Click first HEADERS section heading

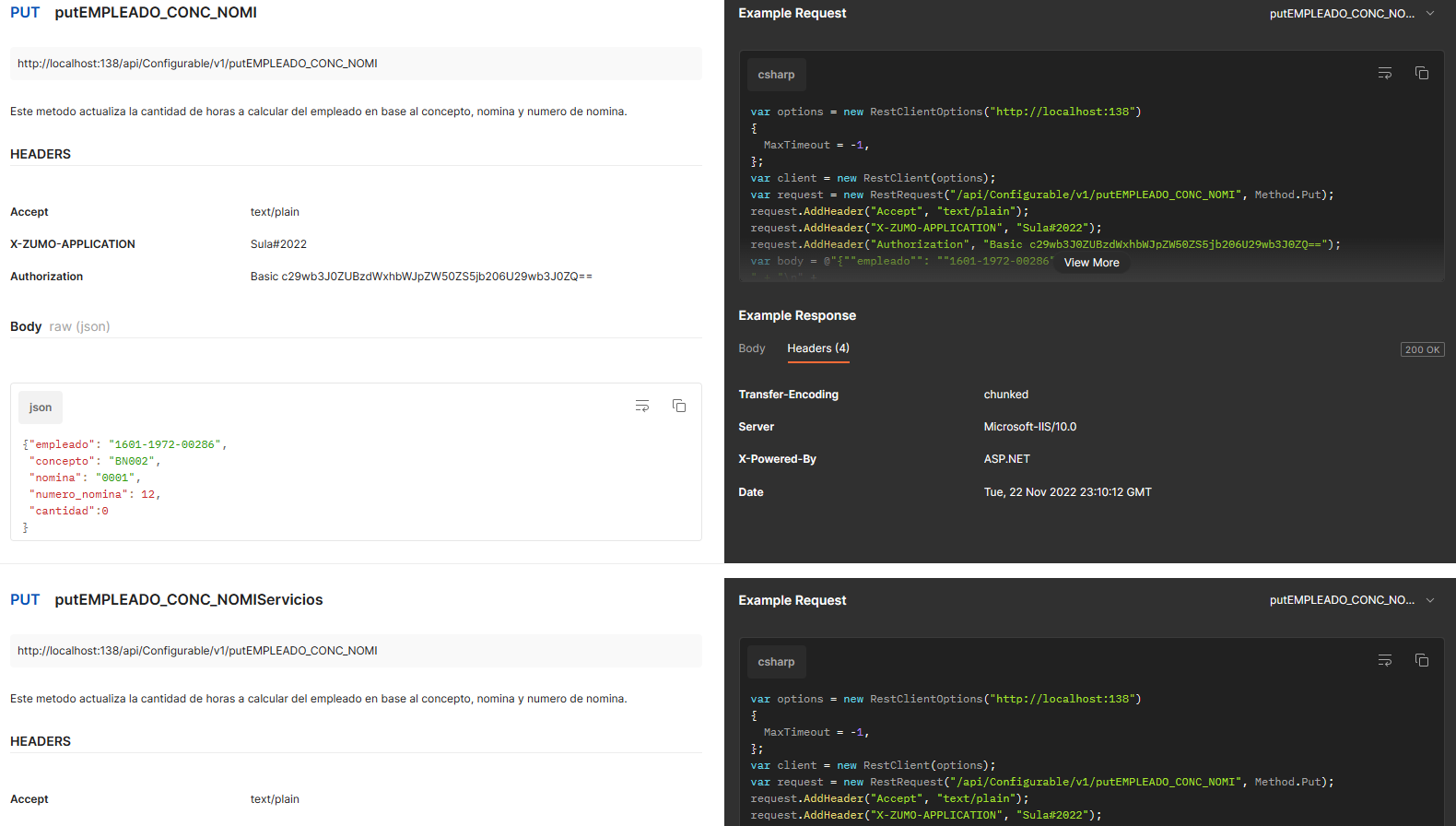point(41,154)
